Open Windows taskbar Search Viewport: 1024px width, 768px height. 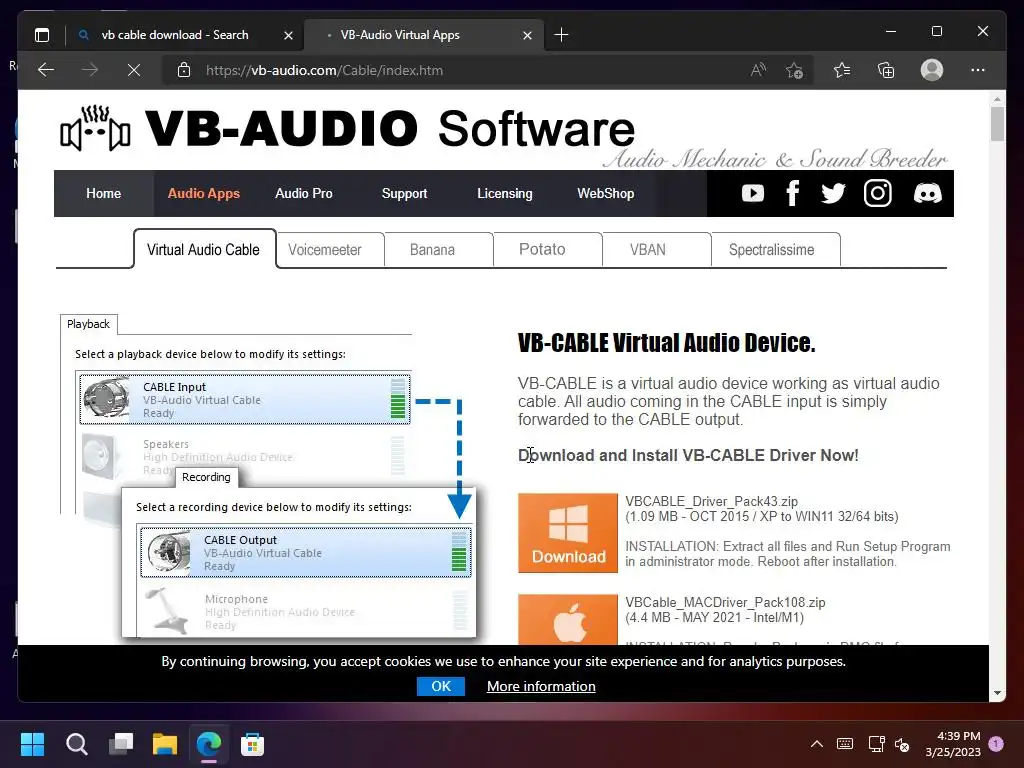click(76, 744)
